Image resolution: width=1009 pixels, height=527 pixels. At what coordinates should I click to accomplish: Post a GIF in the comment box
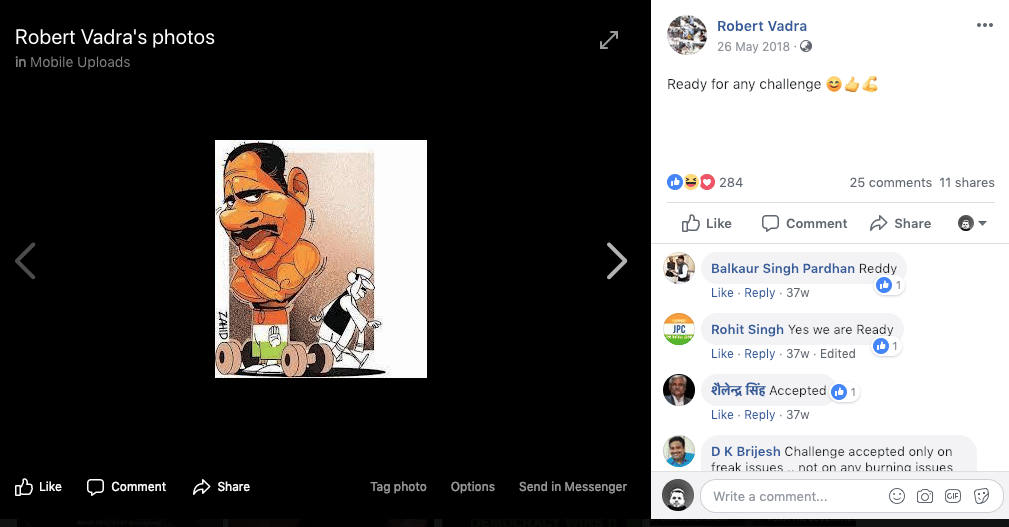coord(953,496)
